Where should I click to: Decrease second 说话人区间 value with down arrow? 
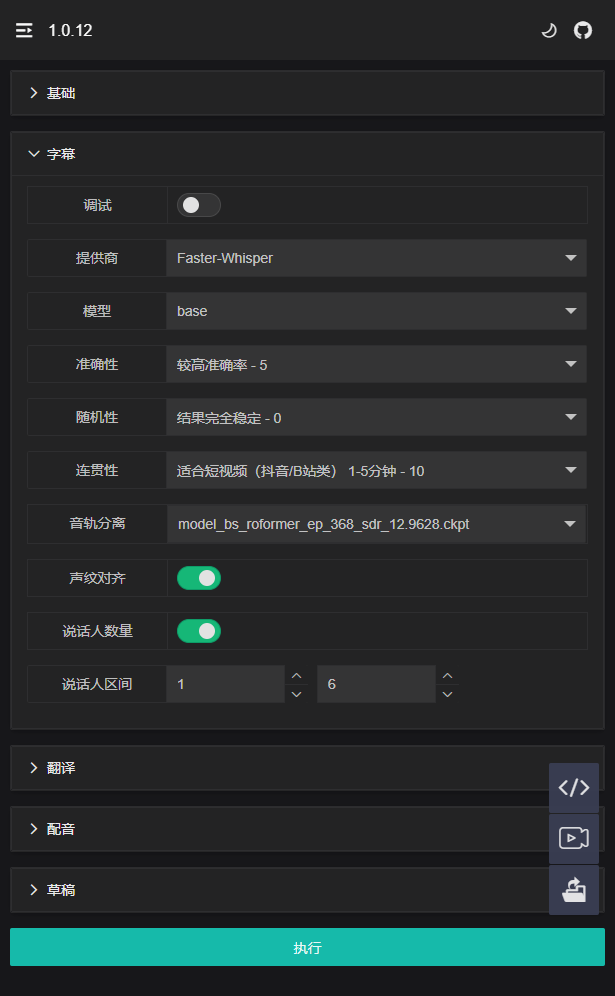click(447, 694)
